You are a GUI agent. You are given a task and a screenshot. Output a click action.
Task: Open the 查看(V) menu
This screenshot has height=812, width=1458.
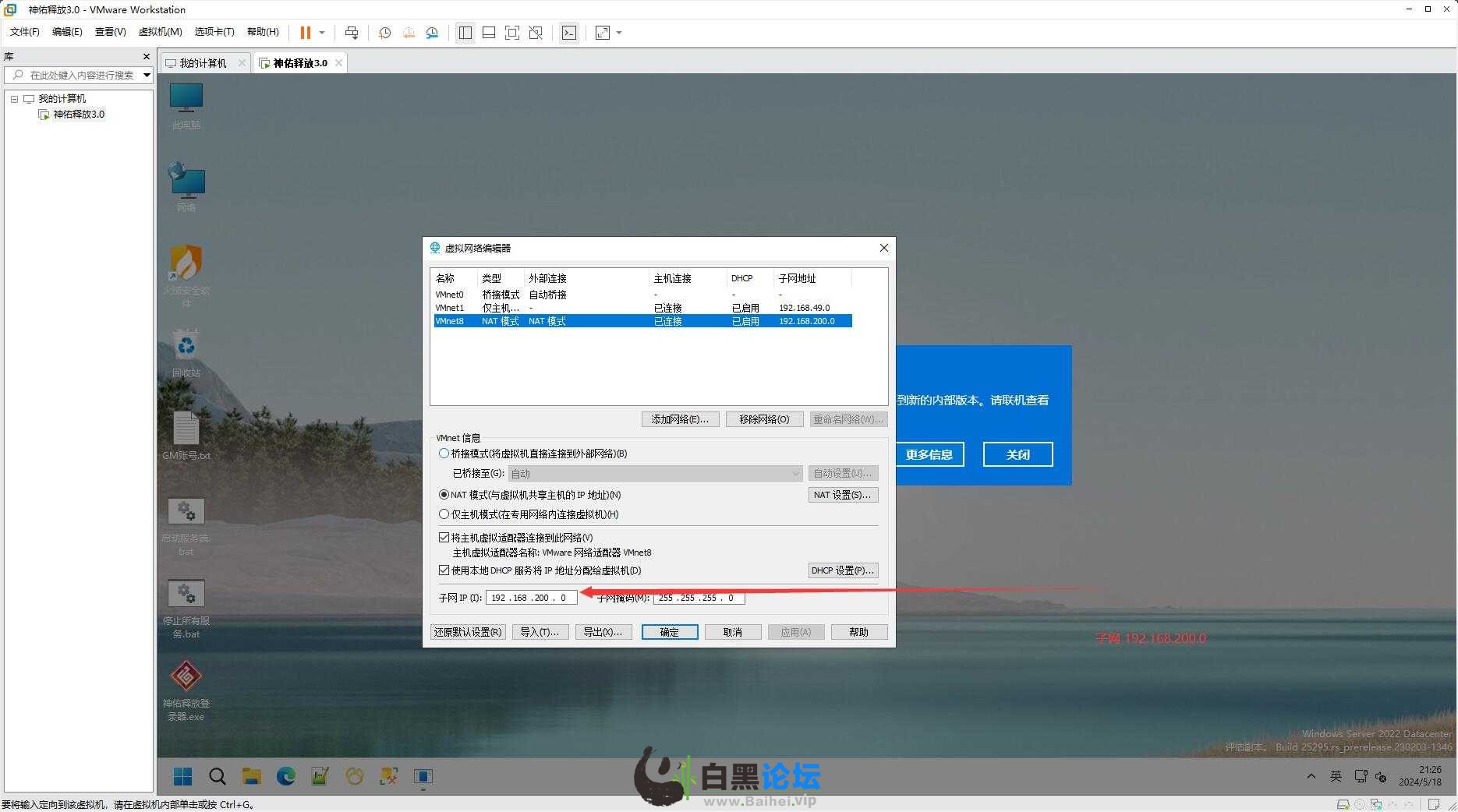(110, 32)
